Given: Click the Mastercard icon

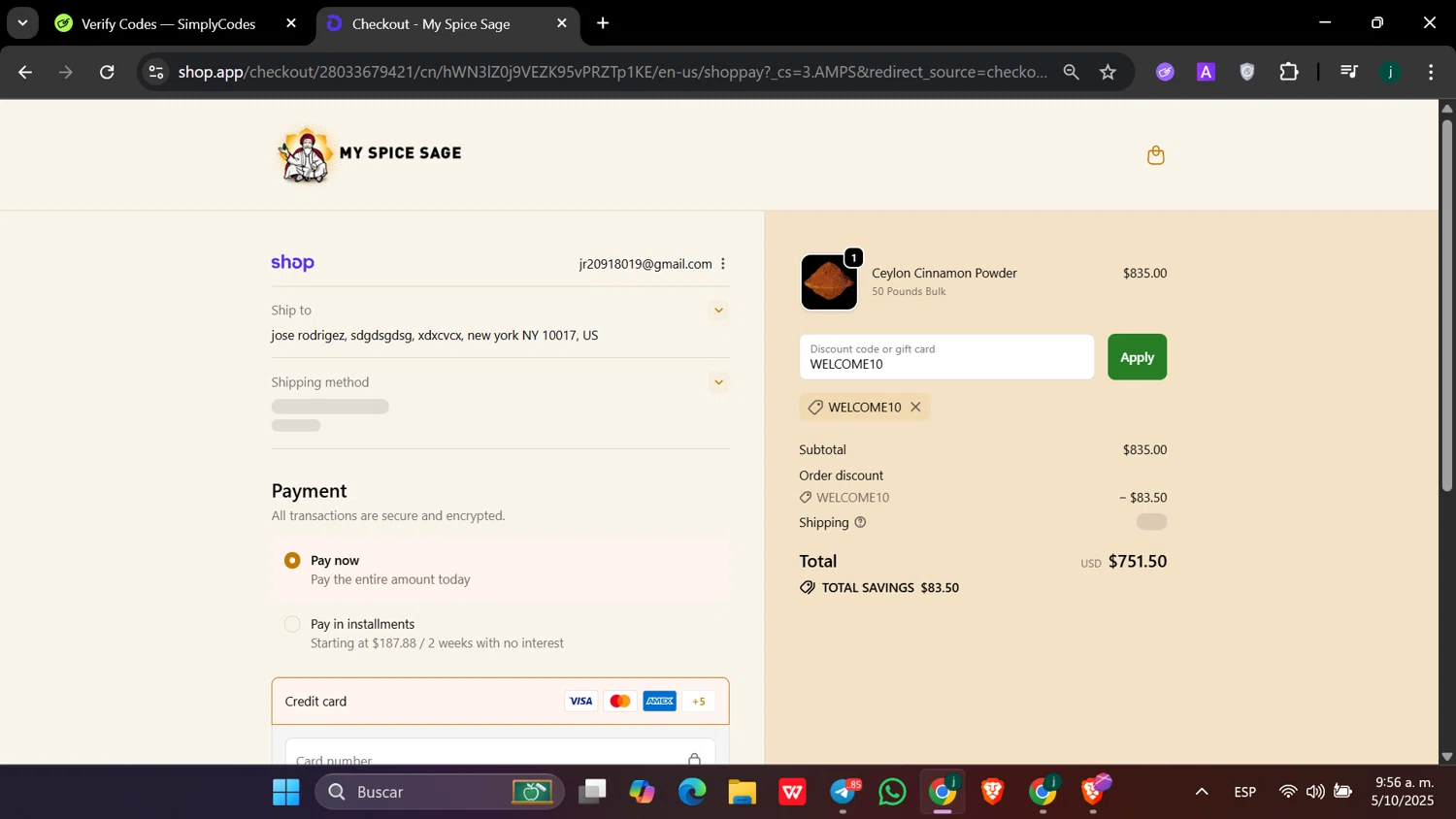Looking at the screenshot, I should (620, 702).
